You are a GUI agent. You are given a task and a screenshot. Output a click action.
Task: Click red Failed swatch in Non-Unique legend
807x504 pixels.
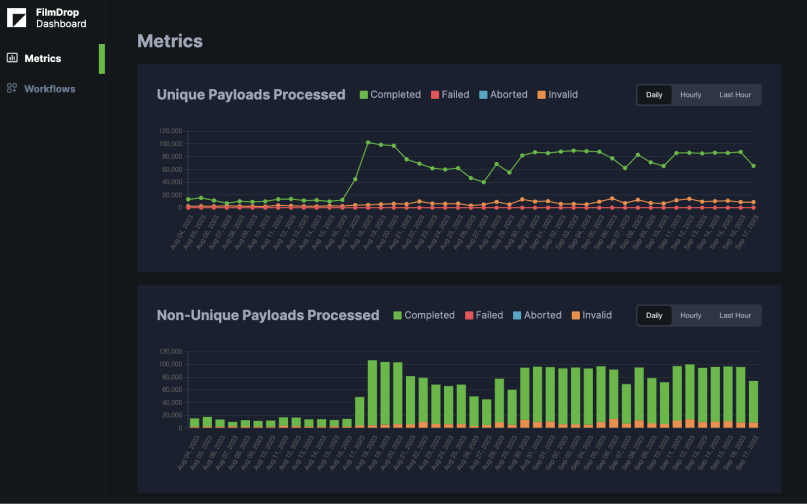pyautogui.click(x=470, y=315)
